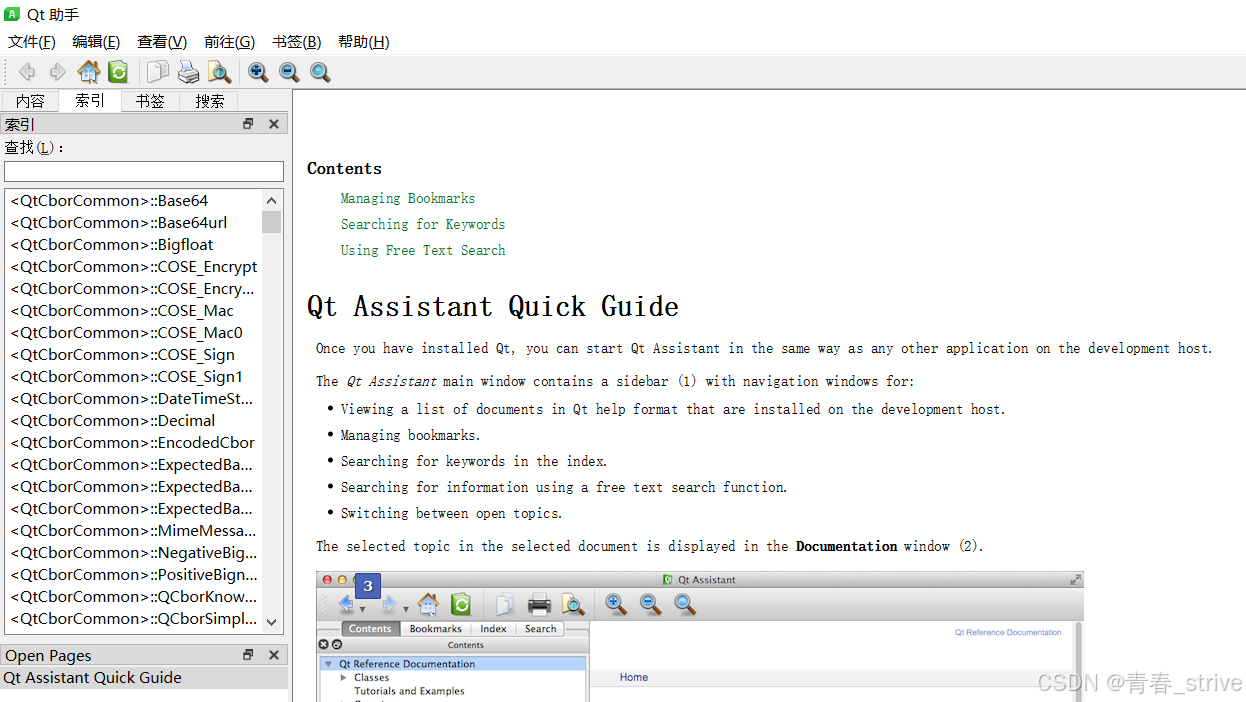Zoom out with the minus magnifier icon
The width and height of the screenshot is (1246, 702).
tap(289, 72)
